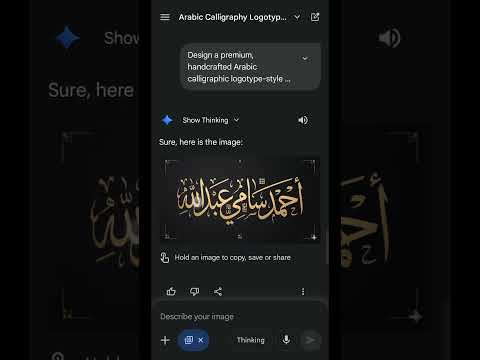Select the image generation tool chip icon
This screenshot has width=480, height=360.
point(188,340)
